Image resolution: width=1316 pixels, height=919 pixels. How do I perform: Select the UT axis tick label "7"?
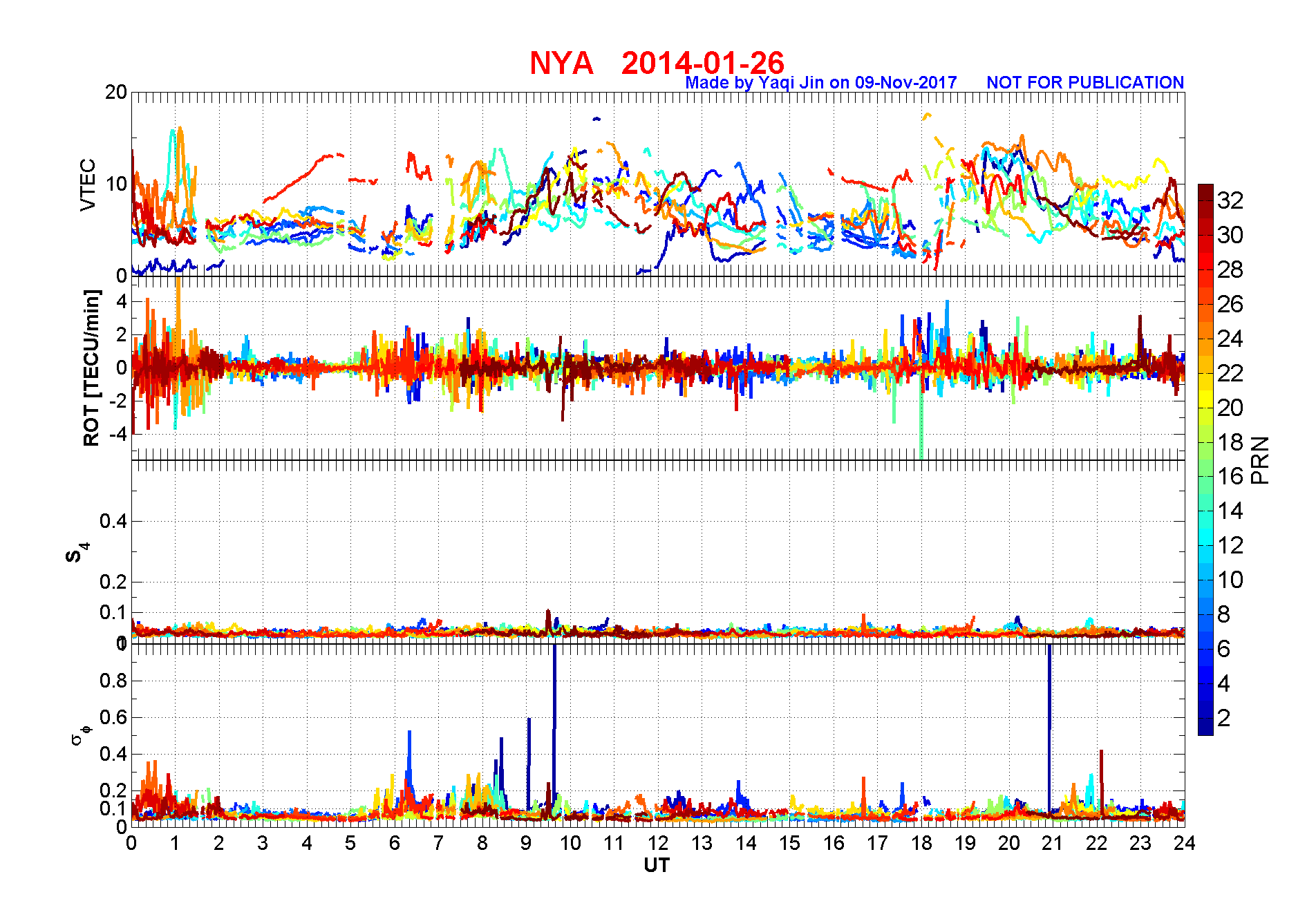[x=438, y=843]
